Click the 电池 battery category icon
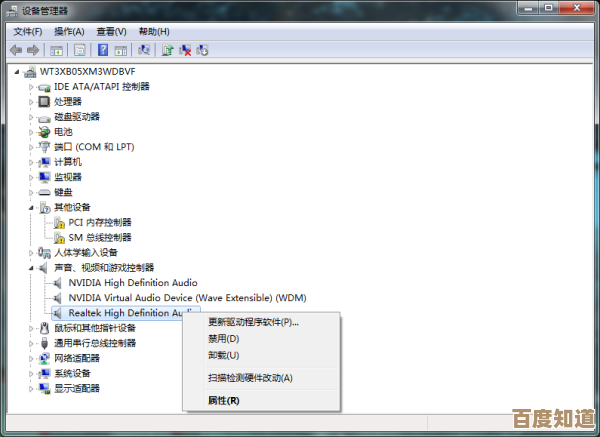600x437 pixels. (44, 132)
